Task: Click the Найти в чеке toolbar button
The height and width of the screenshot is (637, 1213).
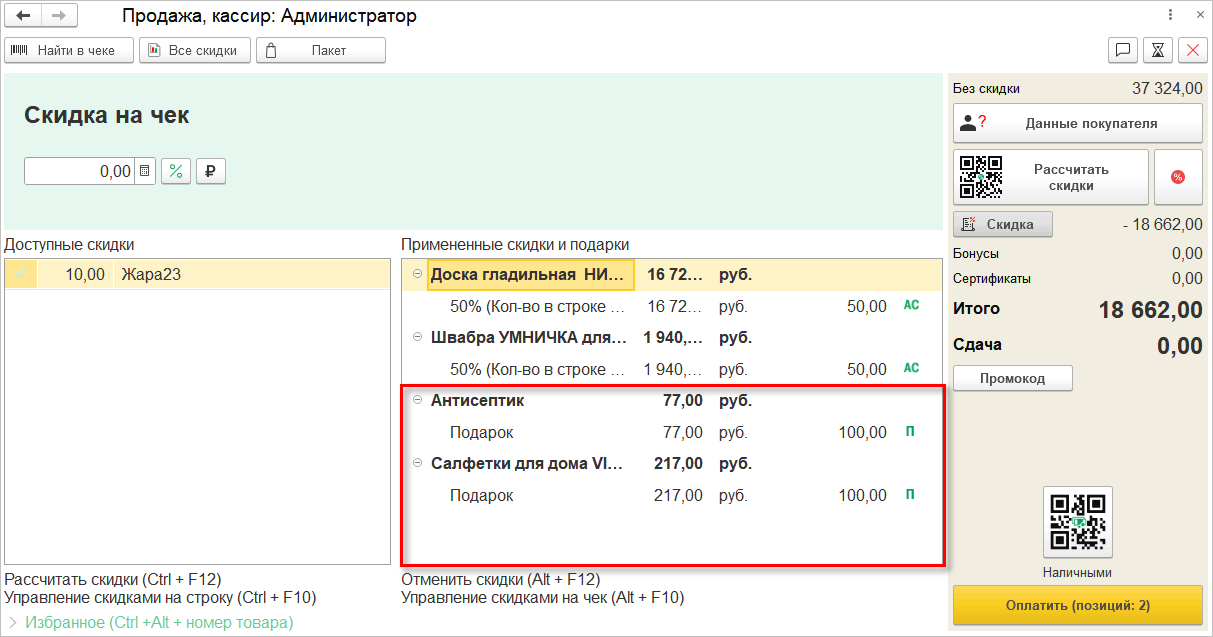Action: pyautogui.click(x=69, y=50)
